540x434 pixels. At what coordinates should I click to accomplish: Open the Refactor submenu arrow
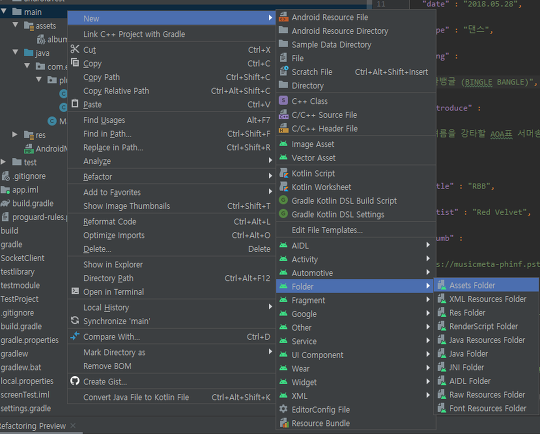tap(270, 176)
